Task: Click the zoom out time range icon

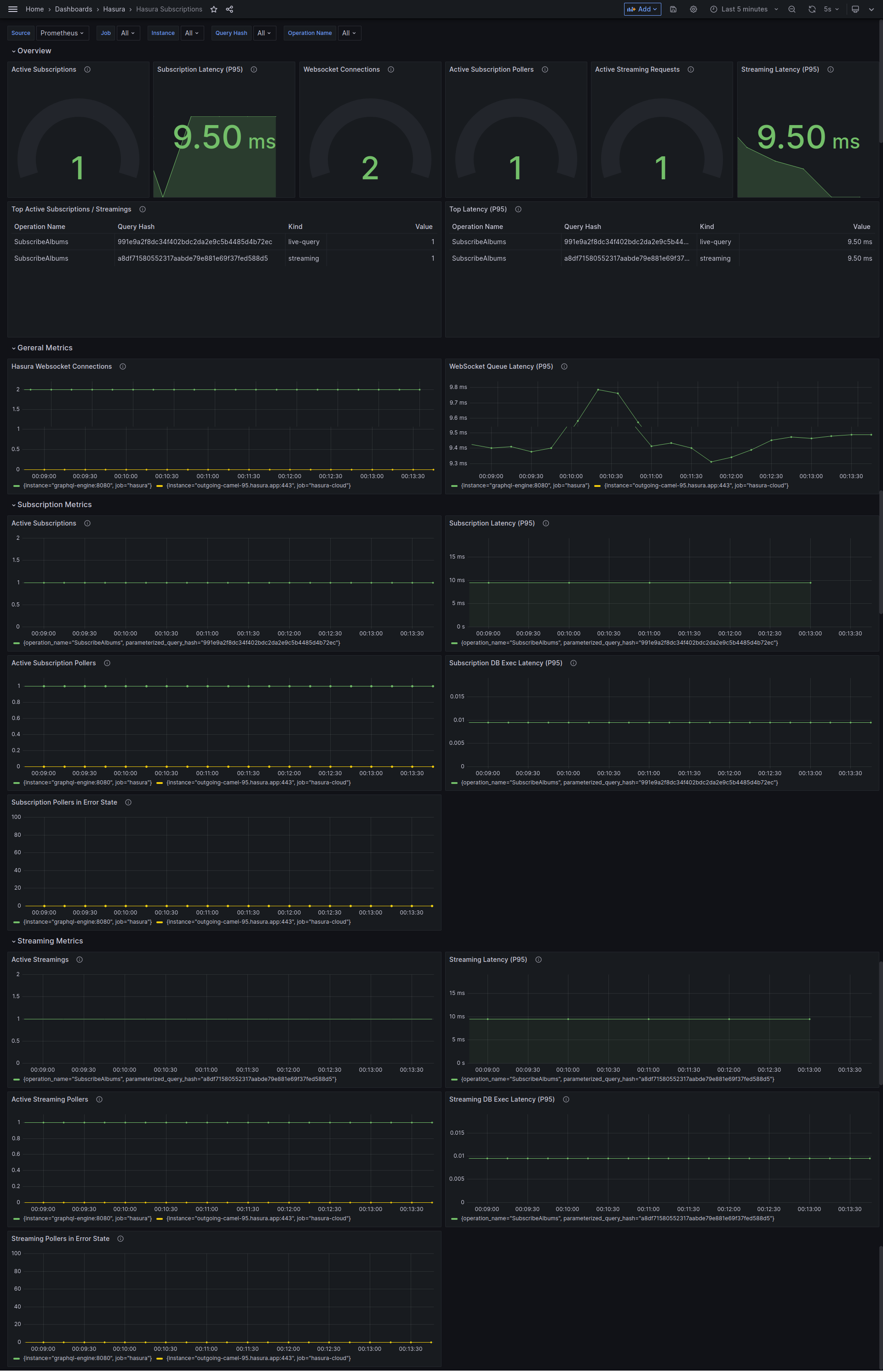Action: [x=792, y=9]
